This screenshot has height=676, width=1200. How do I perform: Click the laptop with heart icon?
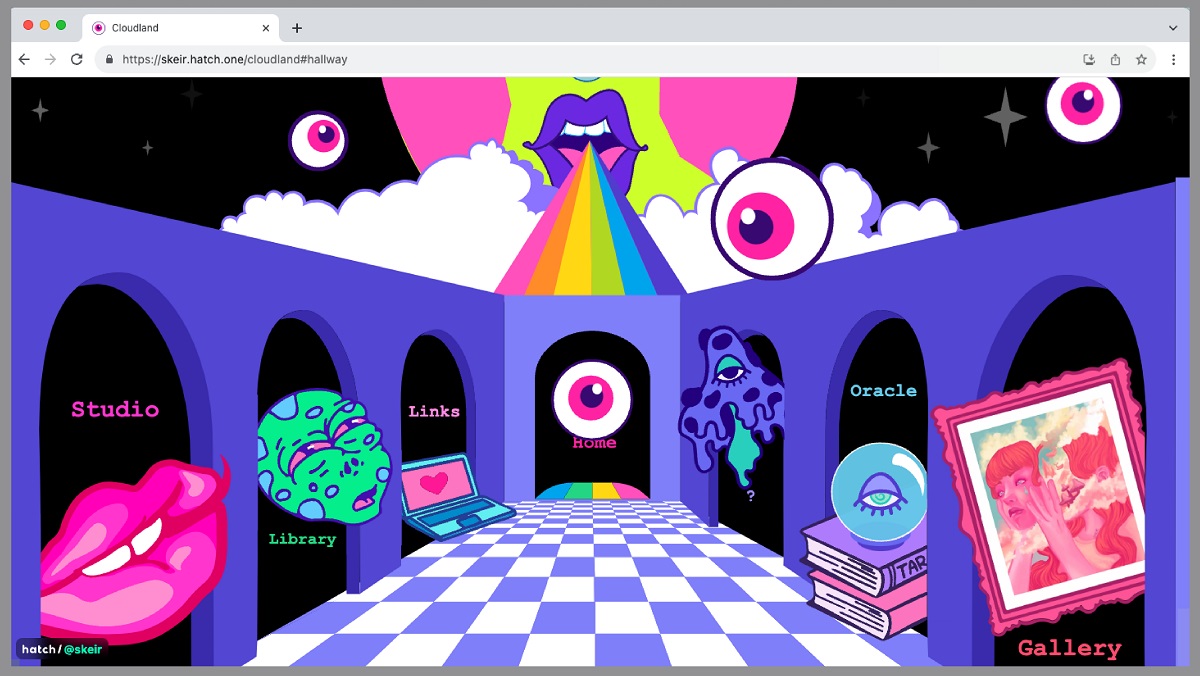point(450,495)
